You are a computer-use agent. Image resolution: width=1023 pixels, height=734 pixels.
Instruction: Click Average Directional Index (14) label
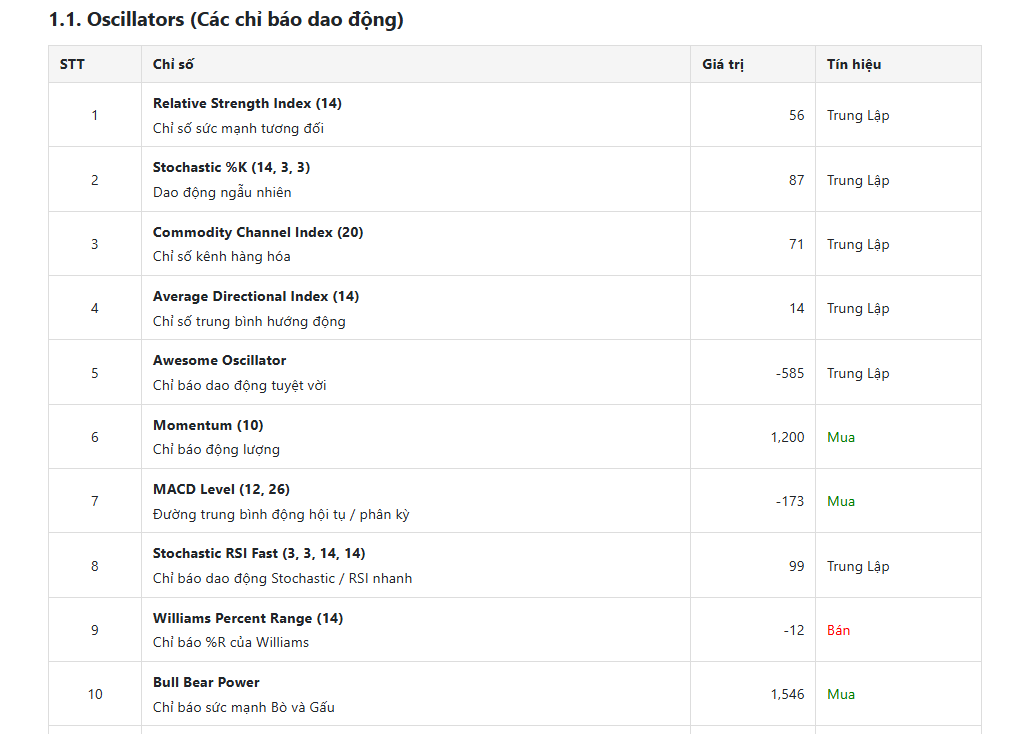pyautogui.click(x=256, y=296)
